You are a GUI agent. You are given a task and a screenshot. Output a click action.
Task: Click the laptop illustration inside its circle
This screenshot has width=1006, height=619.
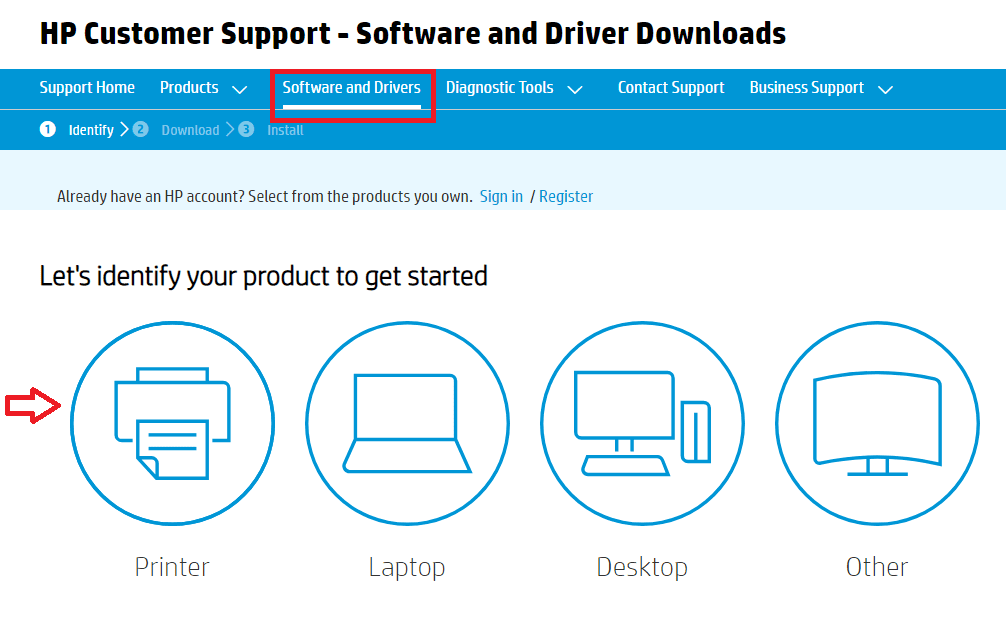(406, 423)
